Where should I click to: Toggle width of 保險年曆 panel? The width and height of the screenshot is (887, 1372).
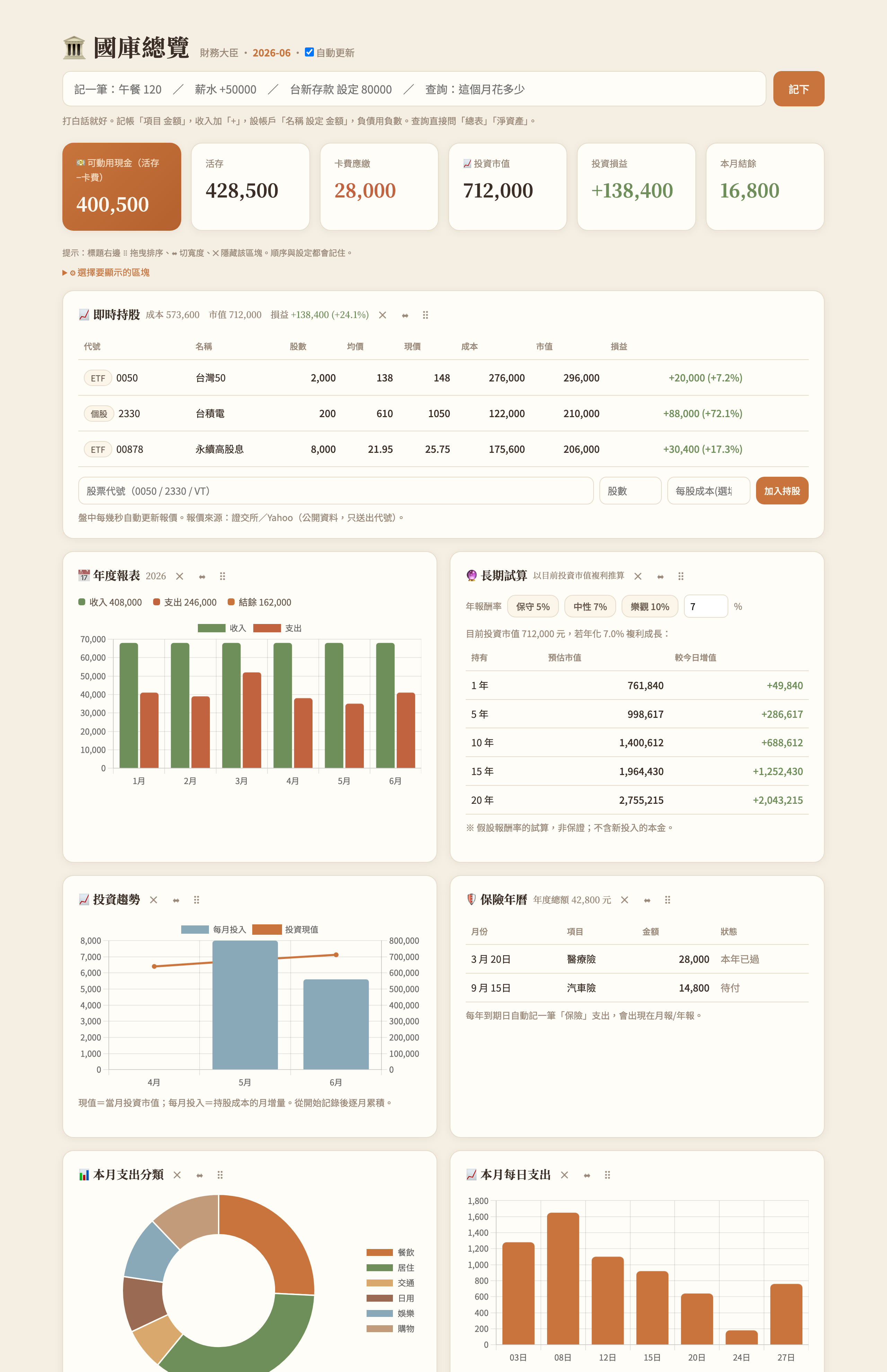click(x=647, y=900)
